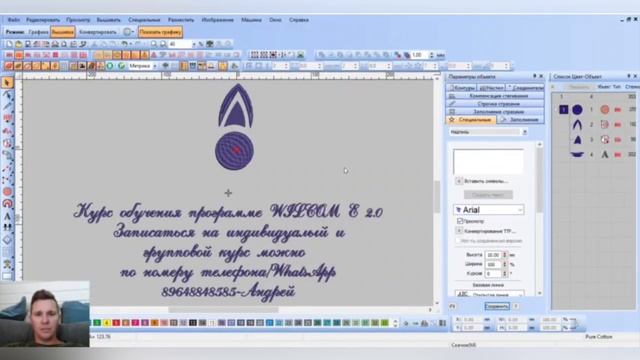Open the zoom level dropdown arrow

[x=193, y=44]
